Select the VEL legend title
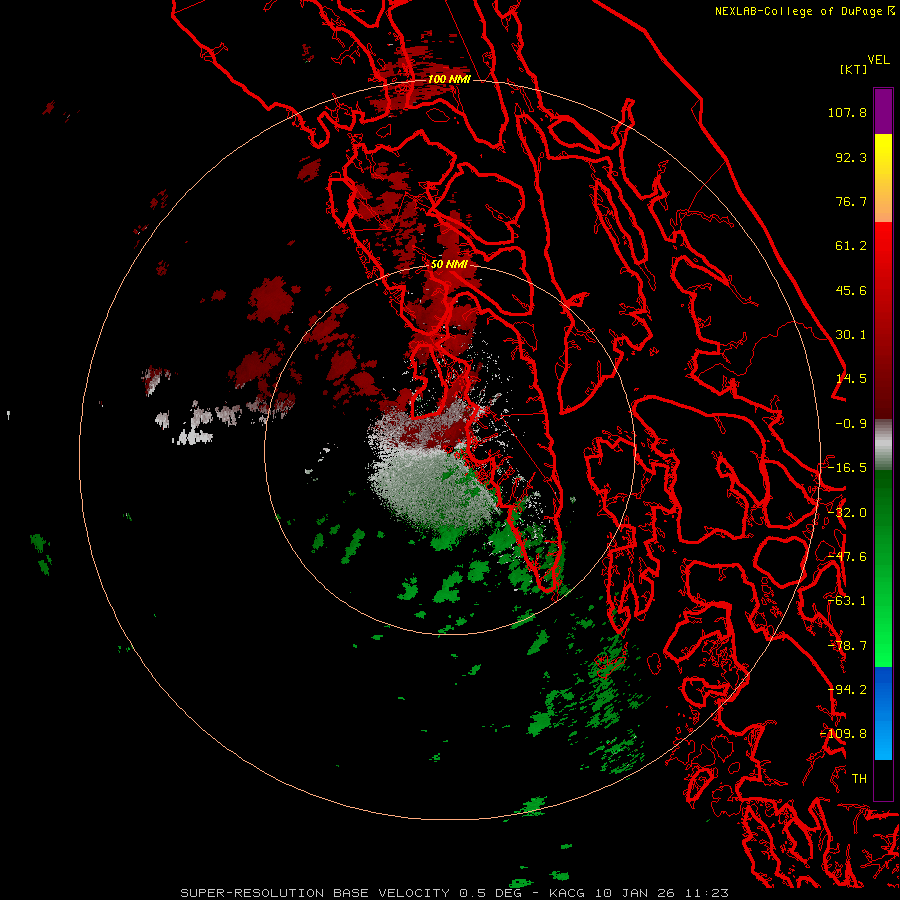Viewport: 900px width, 900px height. (x=878, y=60)
